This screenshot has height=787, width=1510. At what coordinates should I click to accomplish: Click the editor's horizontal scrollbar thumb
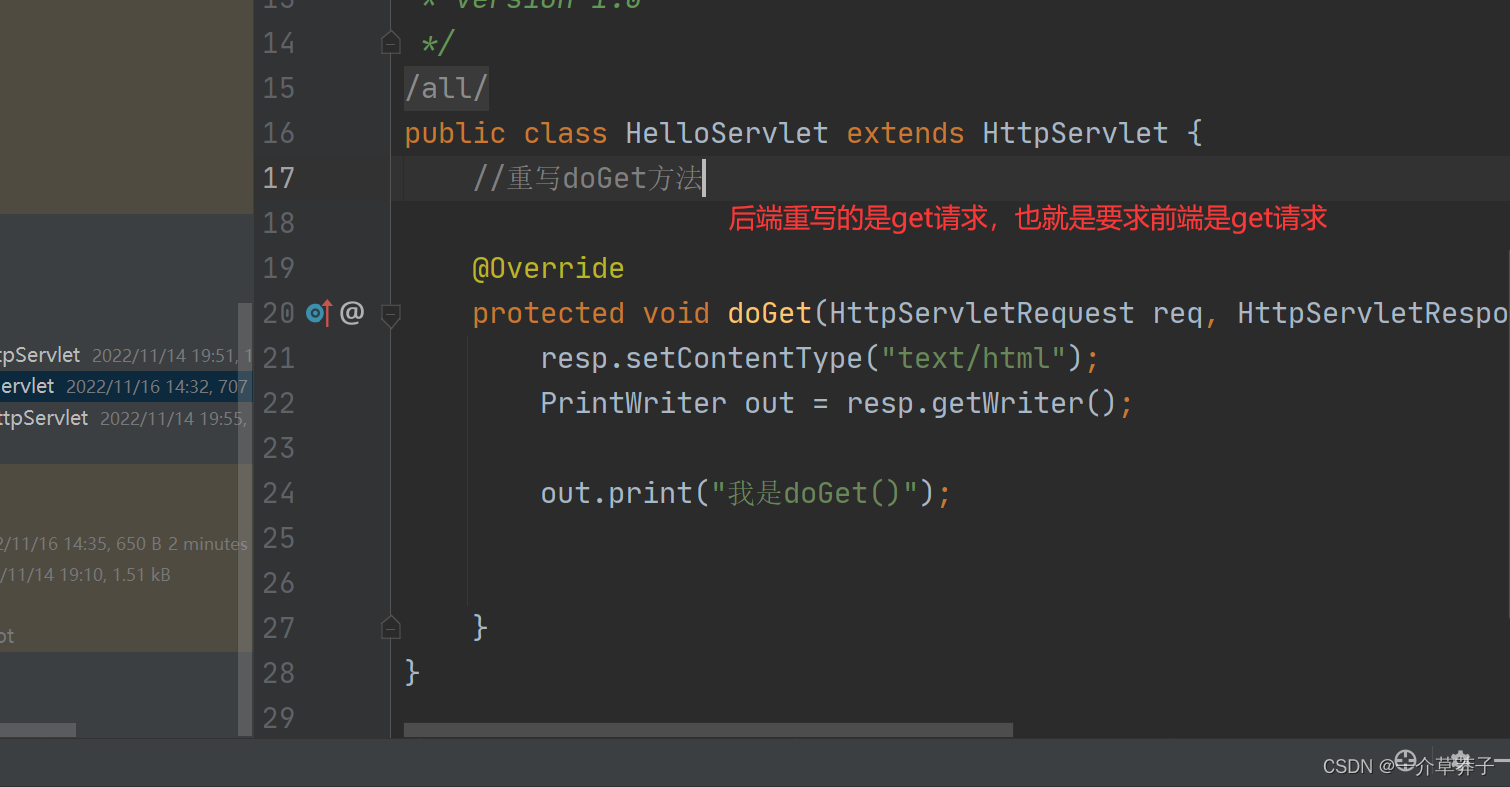click(x=708, y=730)
